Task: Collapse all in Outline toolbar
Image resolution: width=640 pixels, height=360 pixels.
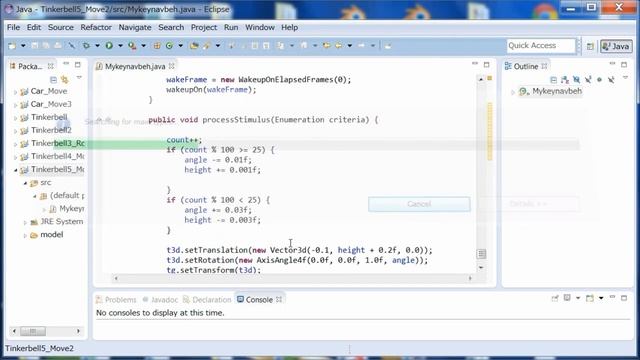Action: pyautogui.click(x=553, y=79)
